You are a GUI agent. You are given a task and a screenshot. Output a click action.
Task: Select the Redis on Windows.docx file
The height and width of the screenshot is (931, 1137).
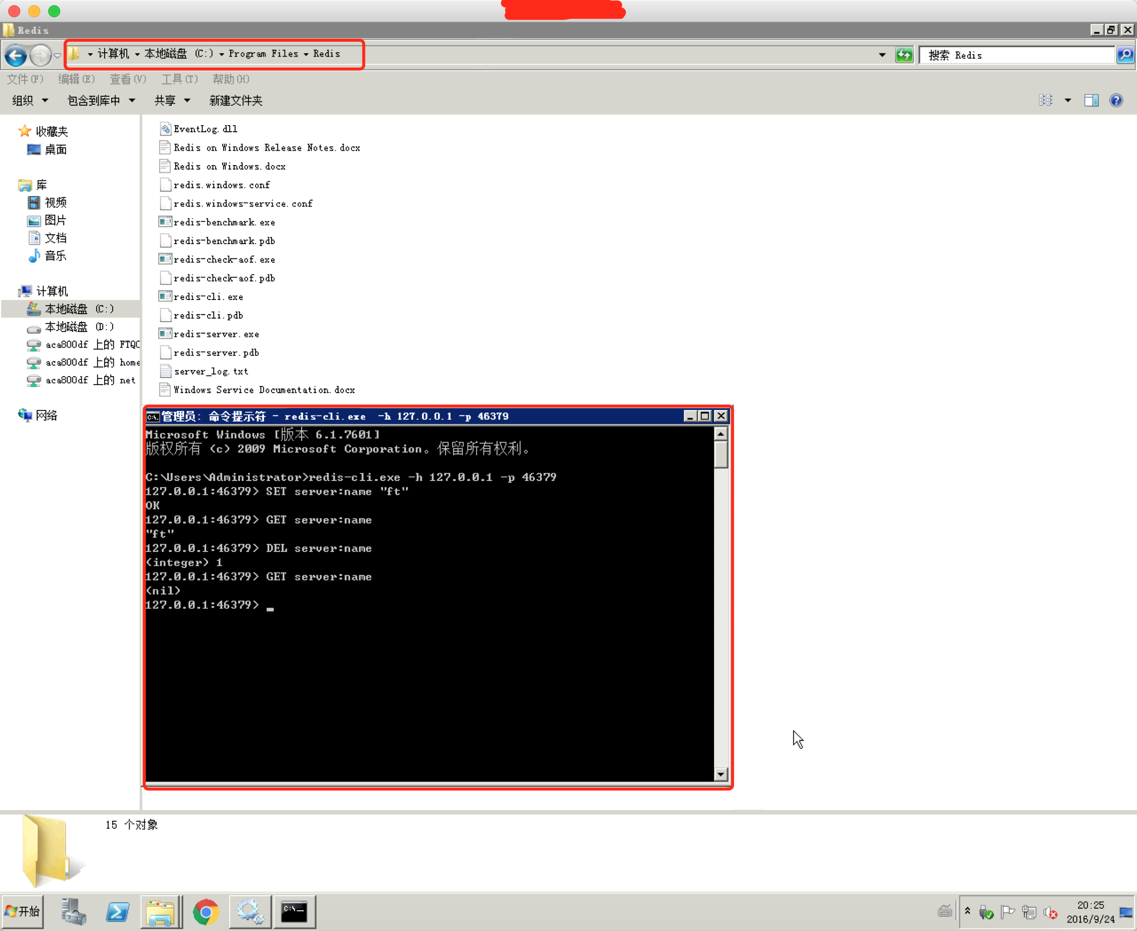pos(223,166)
